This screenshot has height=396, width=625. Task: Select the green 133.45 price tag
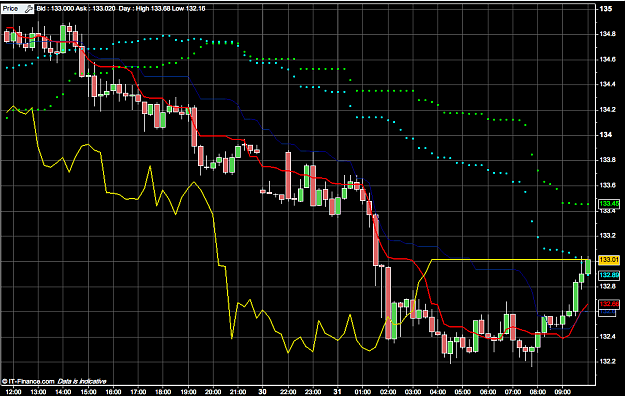pyautogui.click(x=609, y=204)
